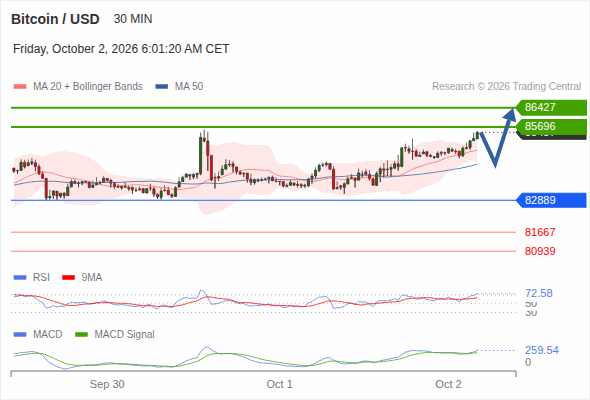Viewport: 590px width, 400px height.
Task: Click the 9MA legend label
Action: [x=92, y=278]
